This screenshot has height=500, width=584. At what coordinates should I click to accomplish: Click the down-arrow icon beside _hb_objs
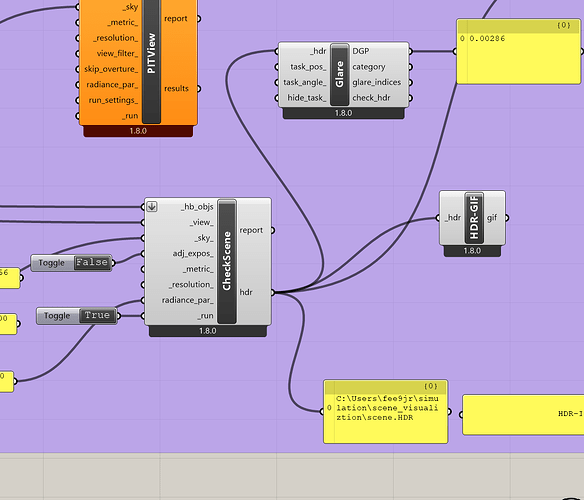coord(152,206)
